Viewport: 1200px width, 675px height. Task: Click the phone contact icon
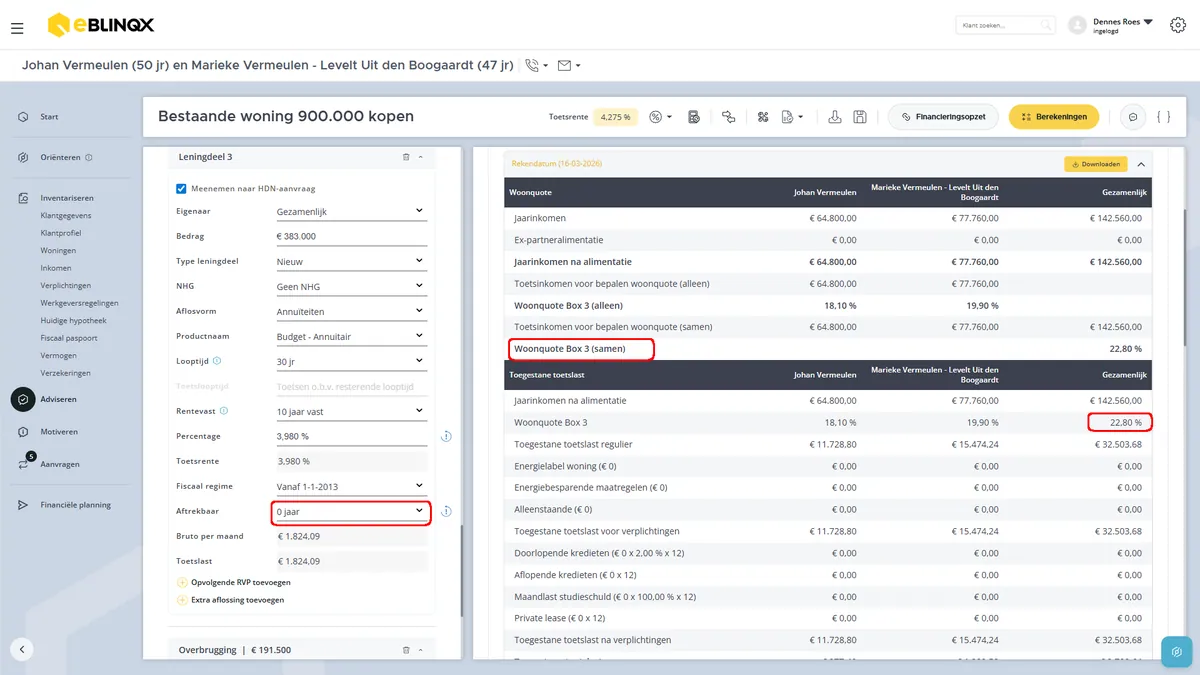[x=532, y=65]
